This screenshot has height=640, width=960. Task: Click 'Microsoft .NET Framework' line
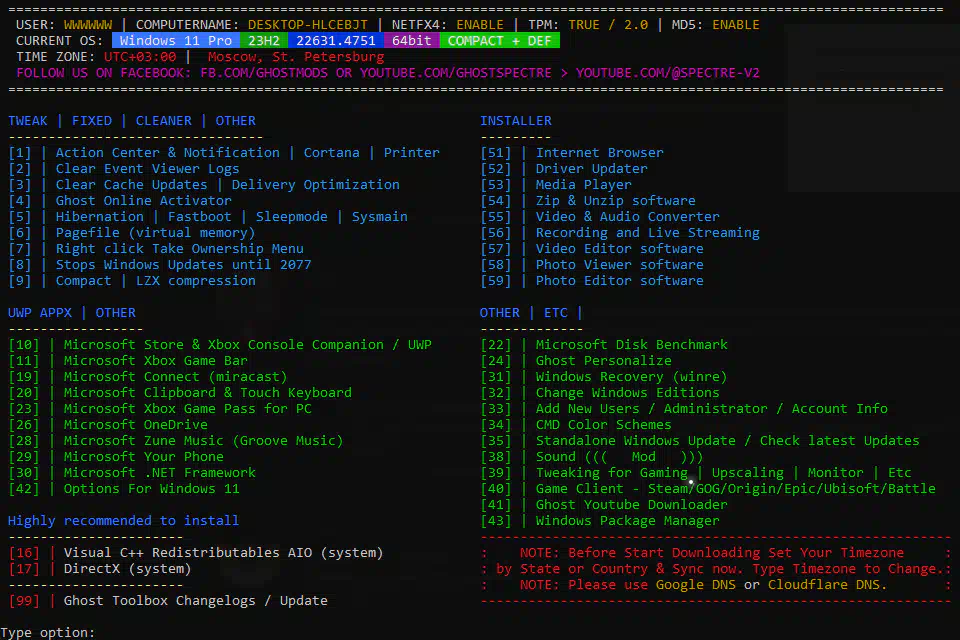132,472
